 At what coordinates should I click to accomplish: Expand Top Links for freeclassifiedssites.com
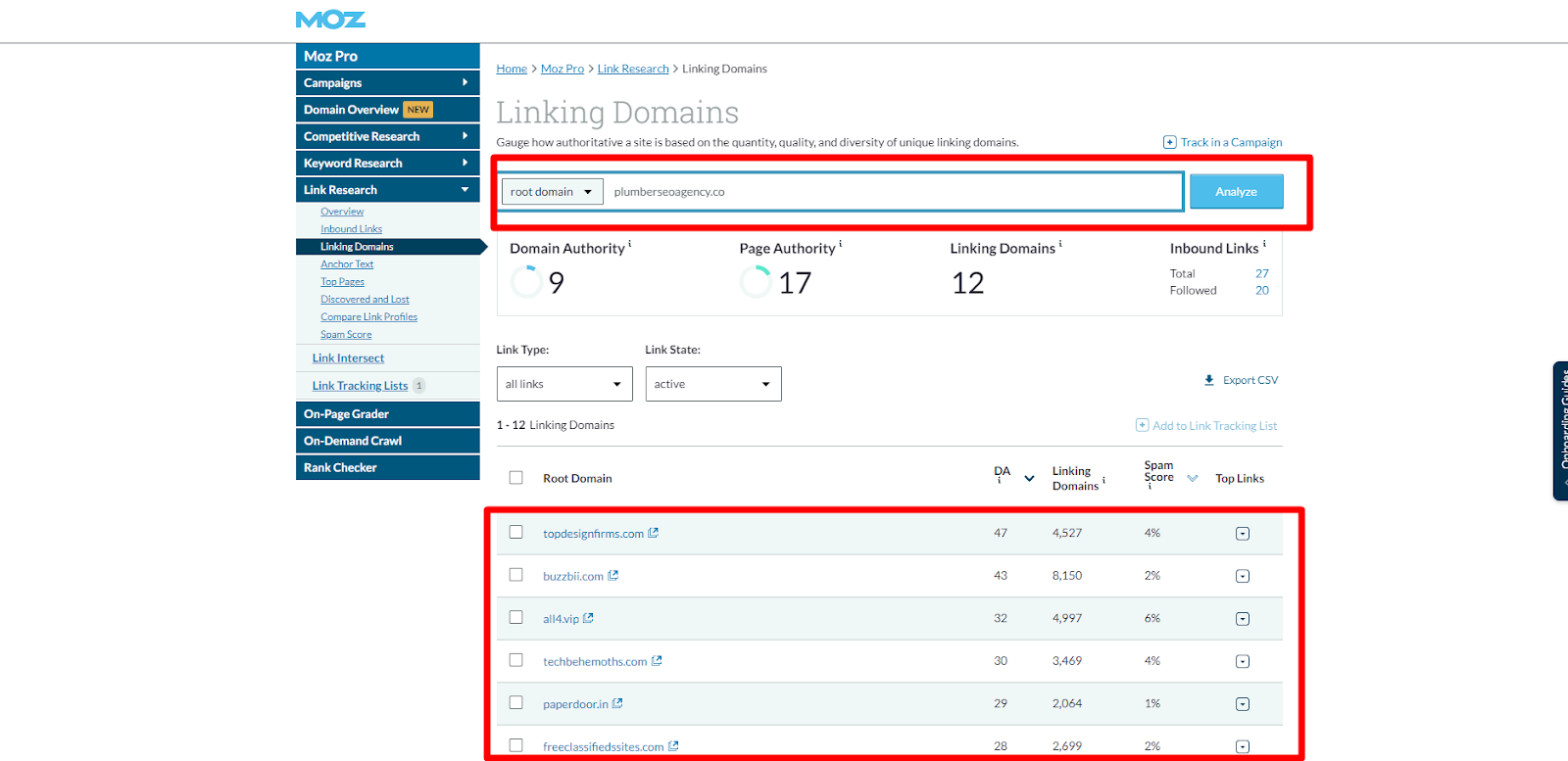1243,746
